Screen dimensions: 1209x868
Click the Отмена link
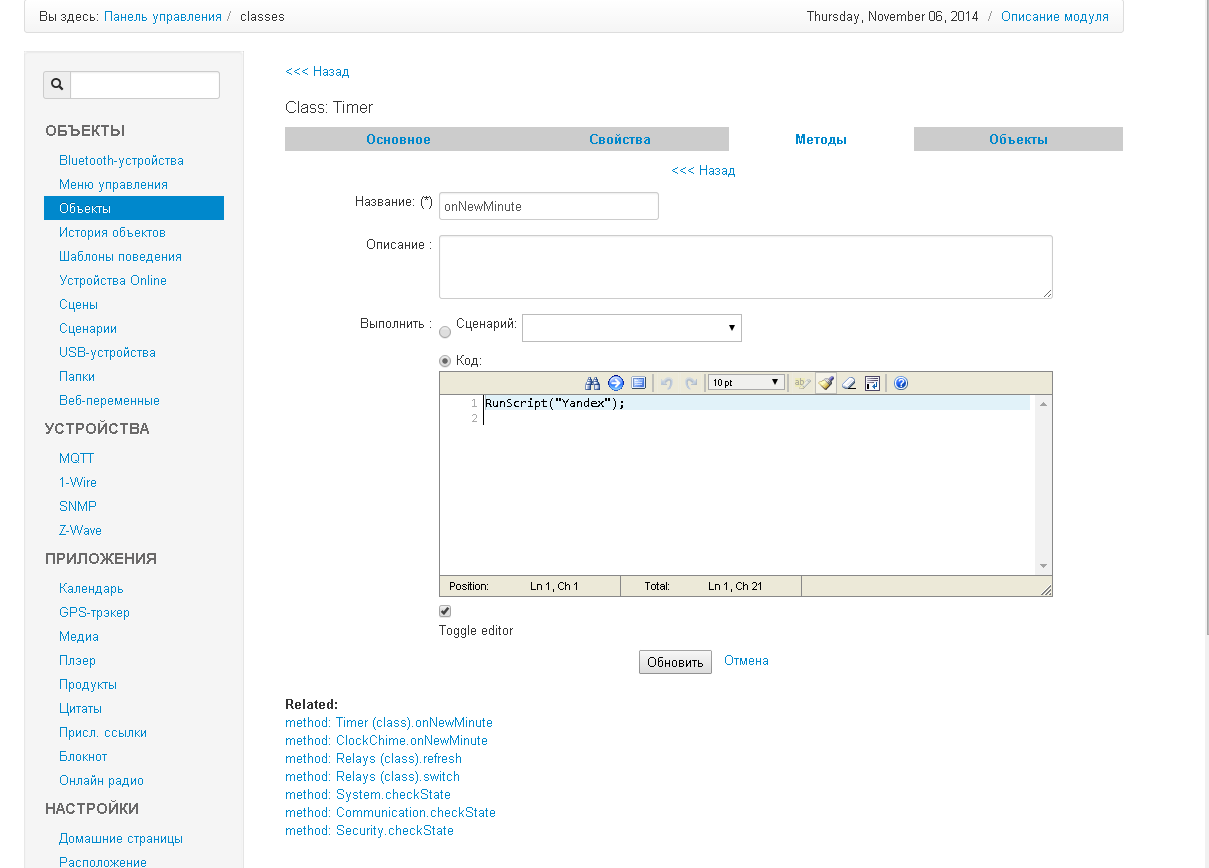pos(746,661)
